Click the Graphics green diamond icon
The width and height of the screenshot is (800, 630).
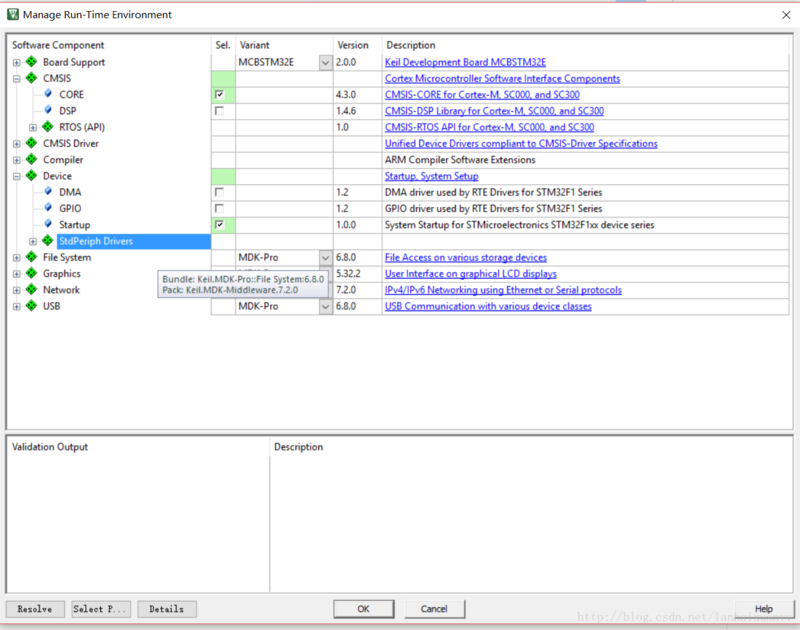pos(32,273)
